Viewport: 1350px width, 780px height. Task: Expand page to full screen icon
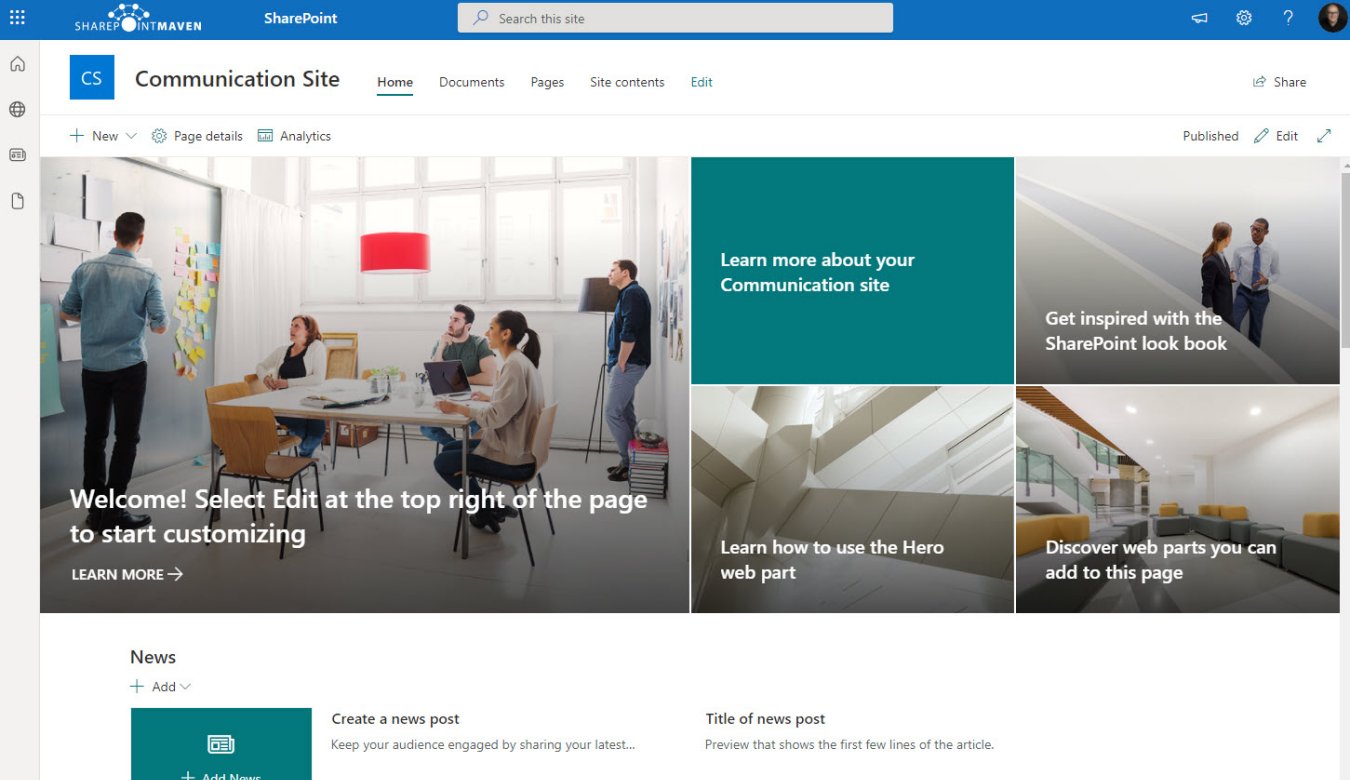click(1324, 136)
